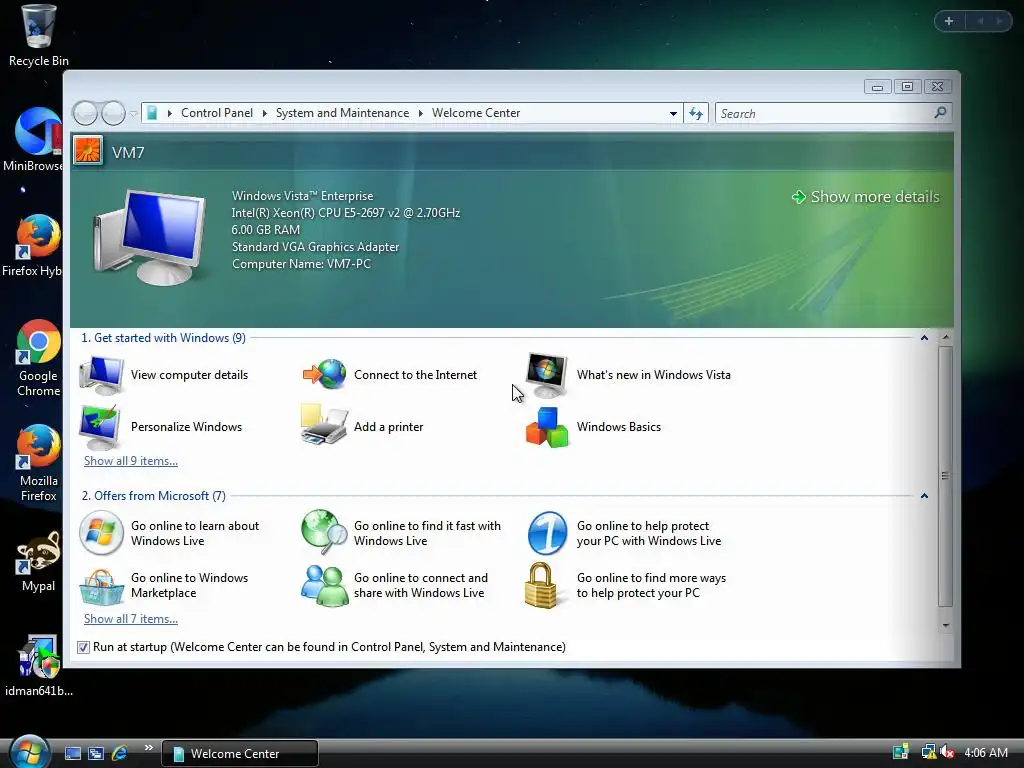Select Mozilla Firefox desktop shortcut

coord(38,447)
